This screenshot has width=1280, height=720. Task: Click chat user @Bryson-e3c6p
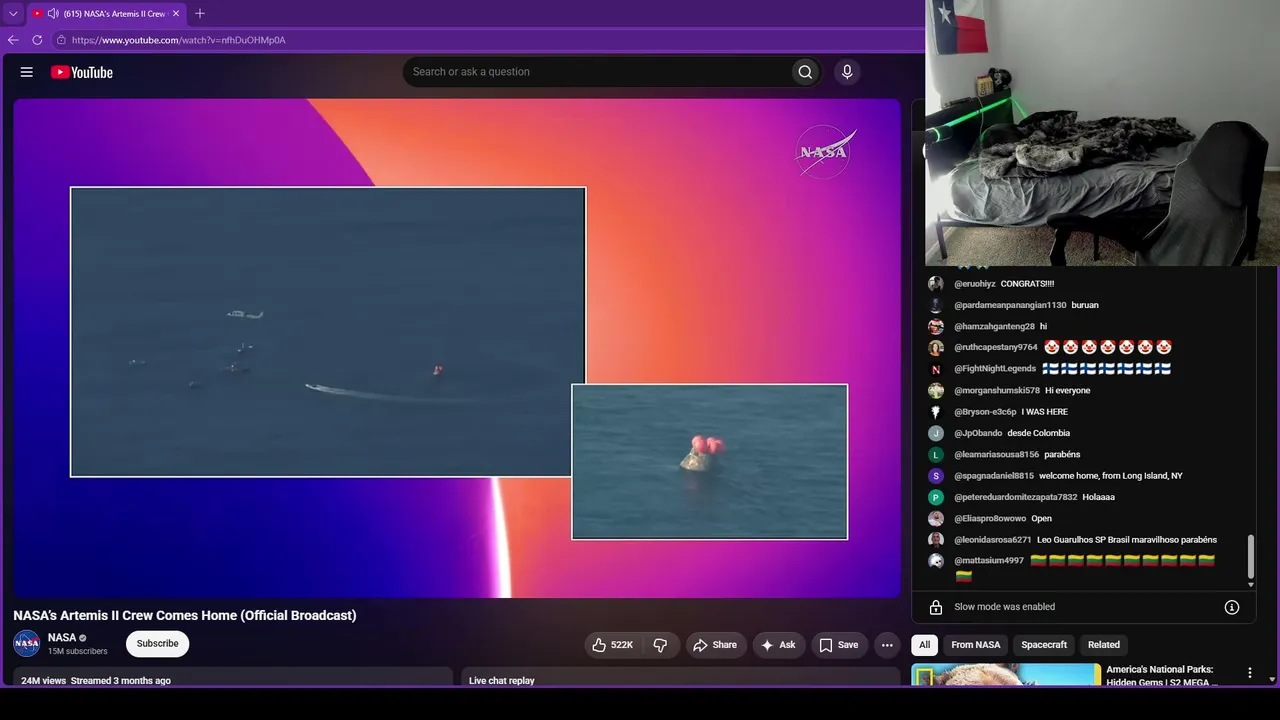[985, 412]
